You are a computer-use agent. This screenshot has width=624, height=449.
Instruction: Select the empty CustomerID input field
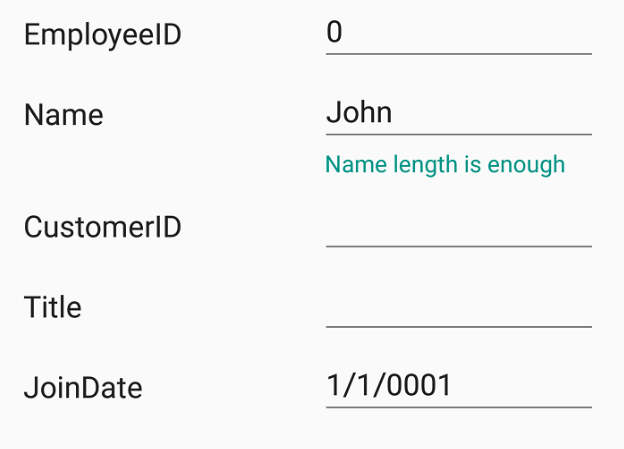[458, 227]
